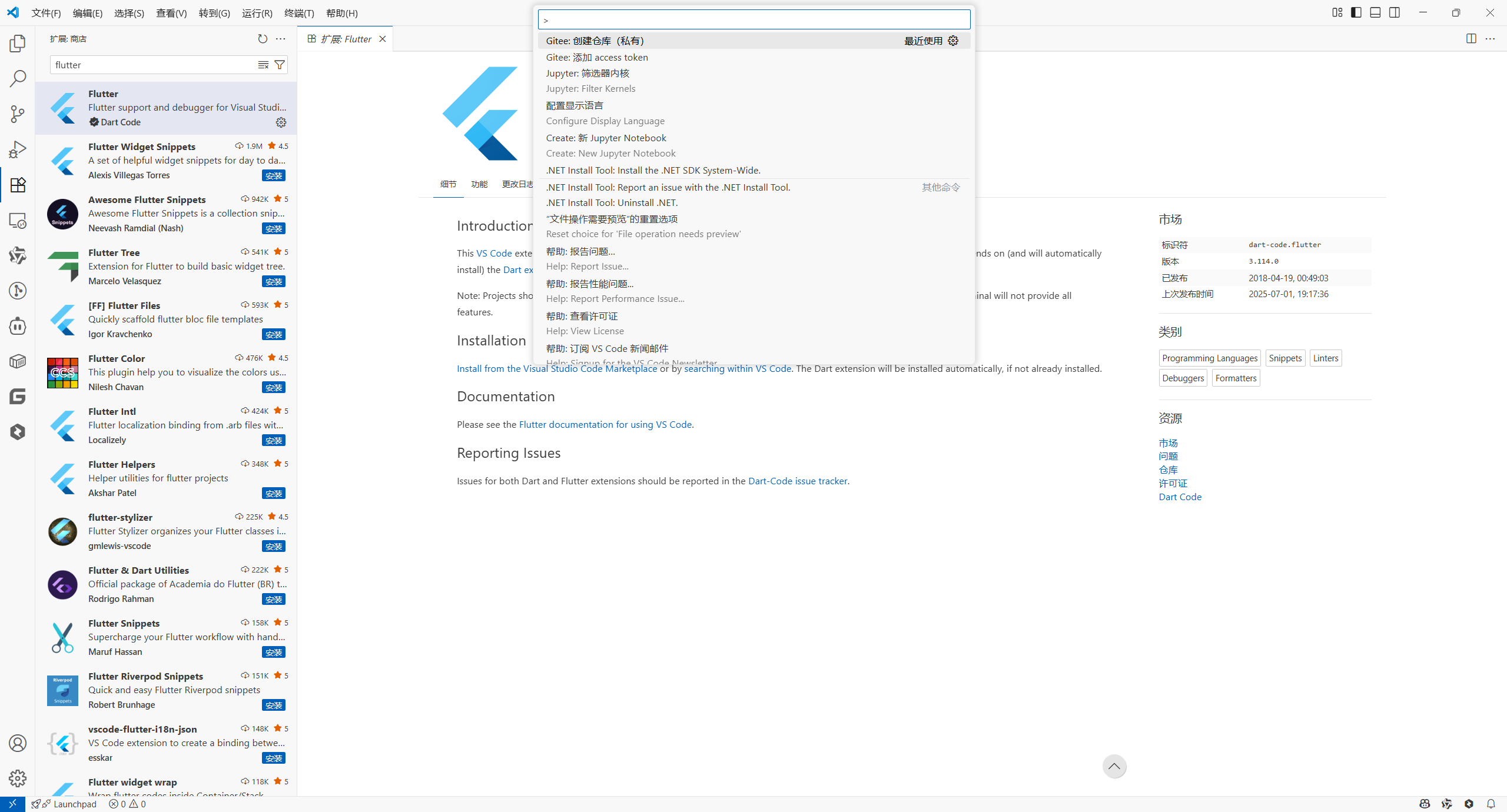Open the Run and Debug view
The image size is (1507, 812).
tap(18, 149)
